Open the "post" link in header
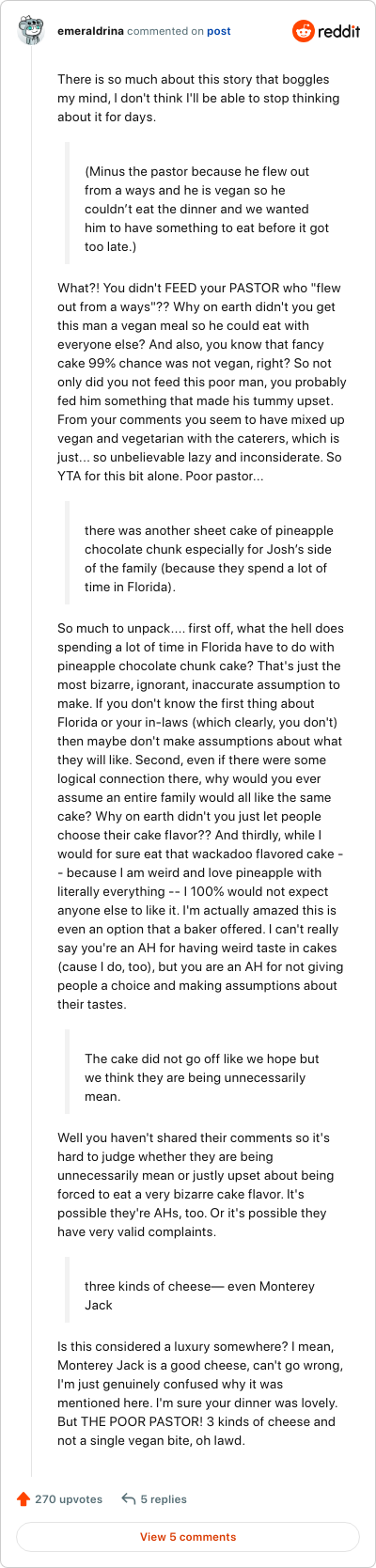The height and width of the screenshot is (1568, 376). (x=219, y=31)
